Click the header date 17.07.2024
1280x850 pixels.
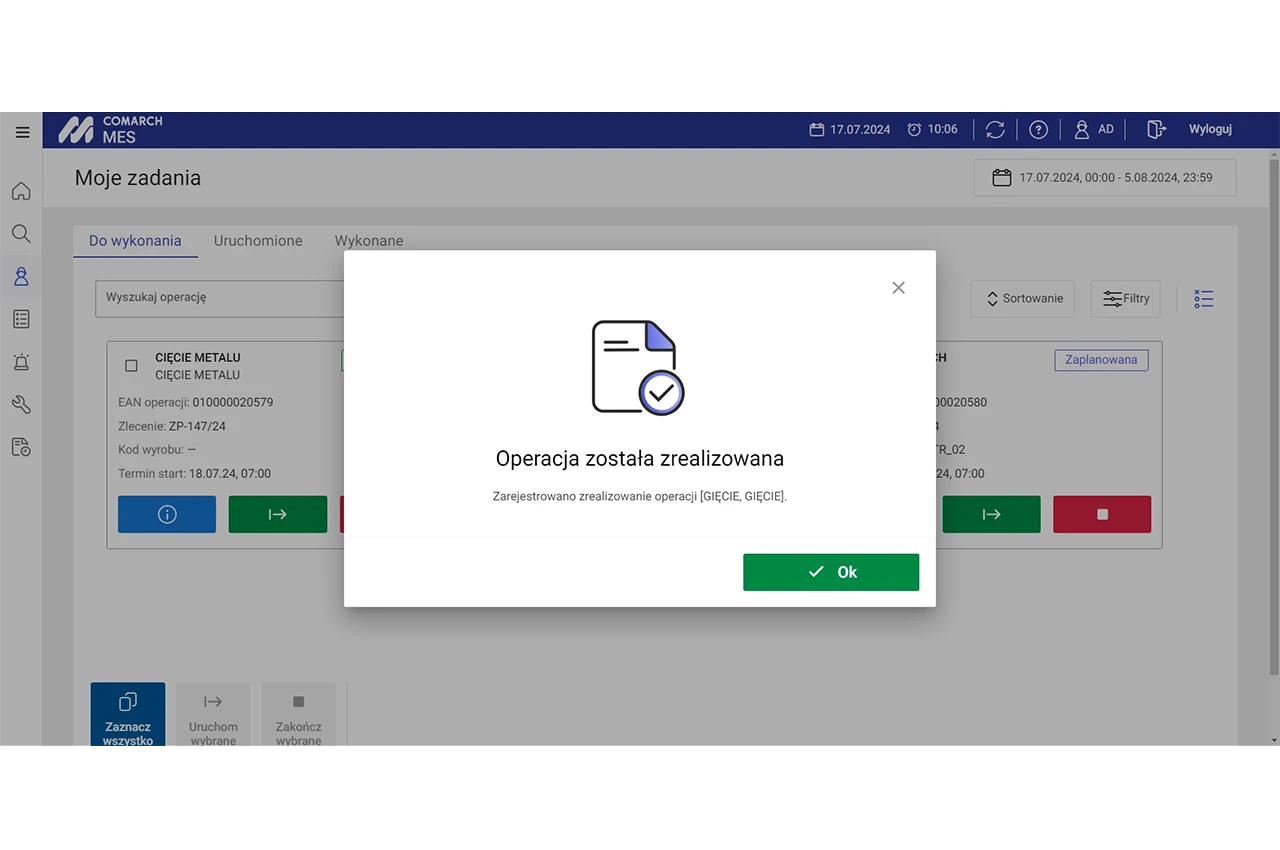tap(850, 129)
